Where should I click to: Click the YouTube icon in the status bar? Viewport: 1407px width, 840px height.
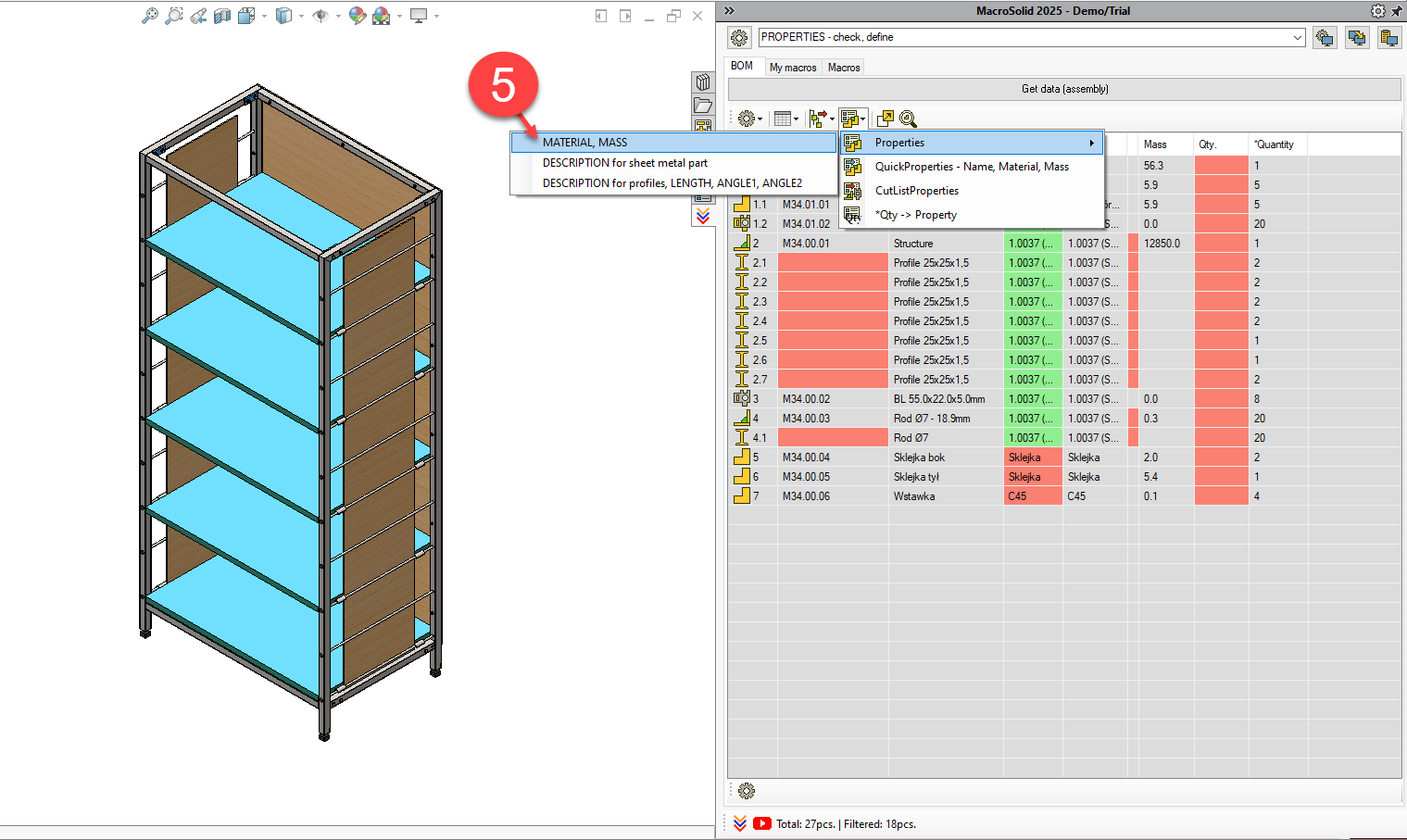tap(762, 823)
